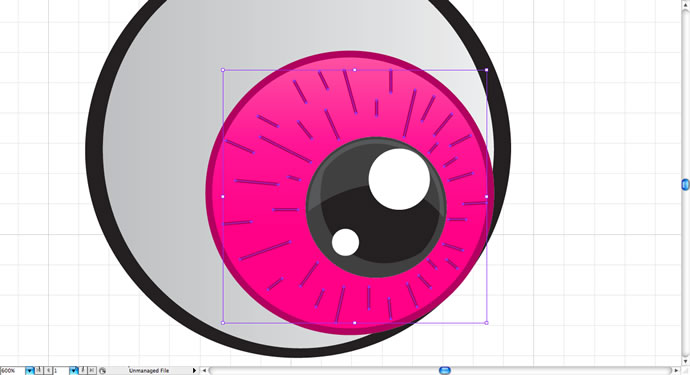The image size is (690, 375).
Task: Go to the first artboard button
Action: tap(39, 371)
